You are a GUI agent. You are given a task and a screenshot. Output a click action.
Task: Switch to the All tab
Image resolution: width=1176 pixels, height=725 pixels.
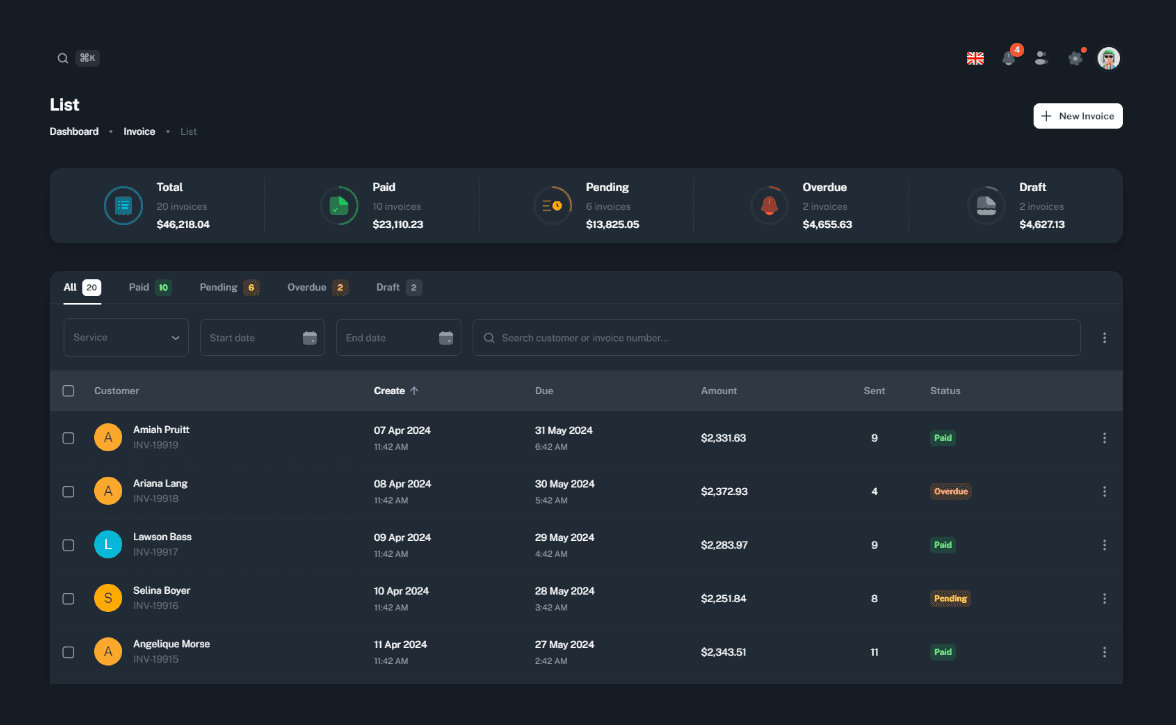click(x=82, y=288)
